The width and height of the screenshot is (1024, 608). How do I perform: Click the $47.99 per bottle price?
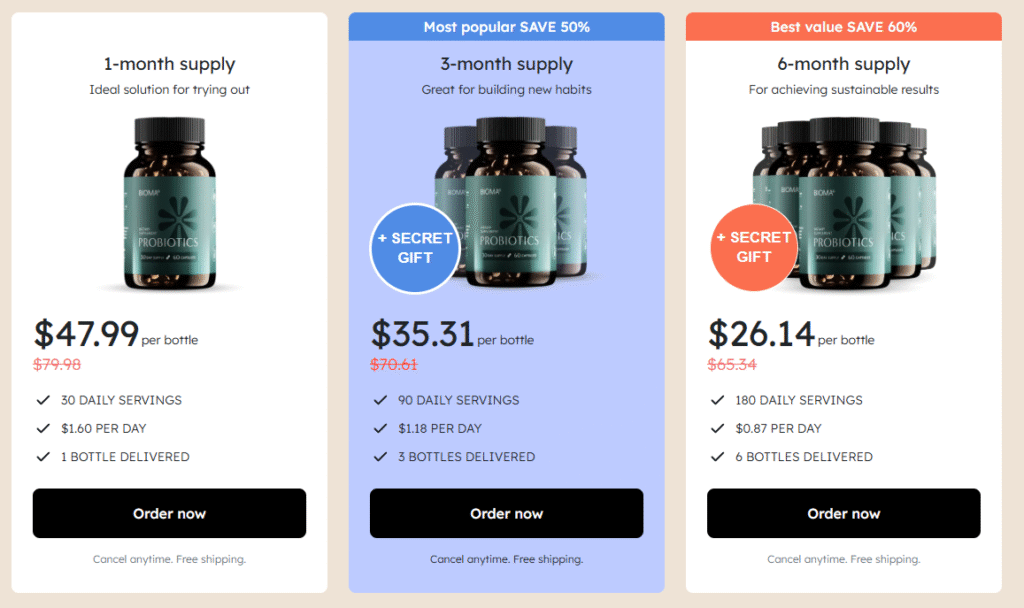pos(116,334)
